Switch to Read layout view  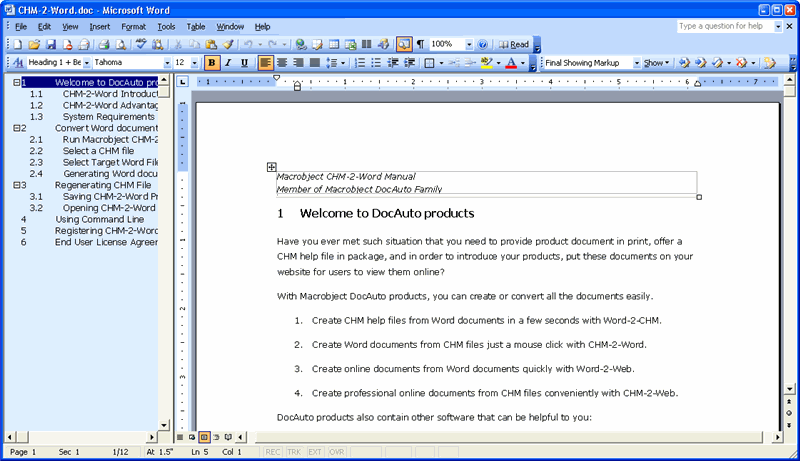click(x=514, y=45)
